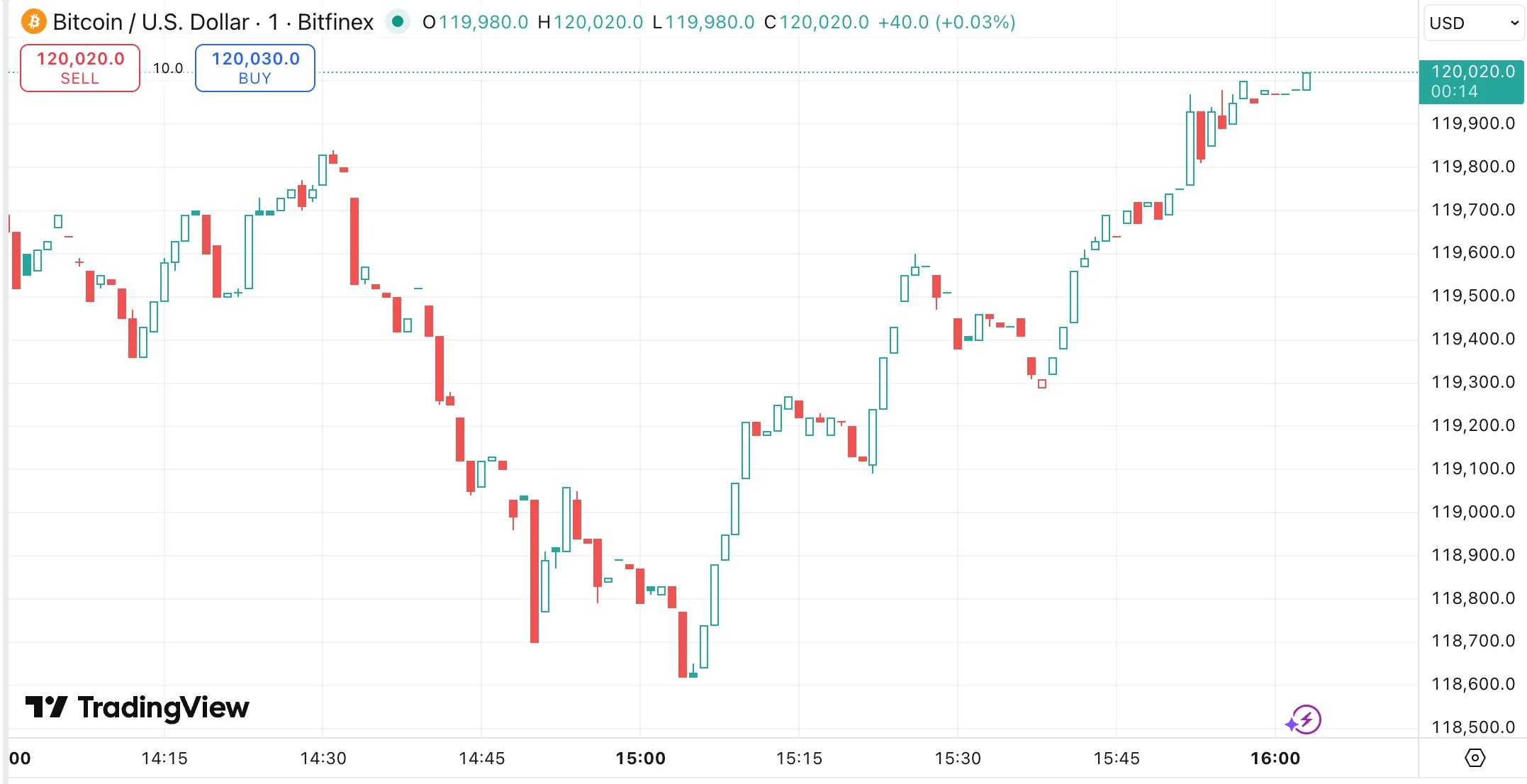Open the USD currency dropdown

(x=1472, y=23)
